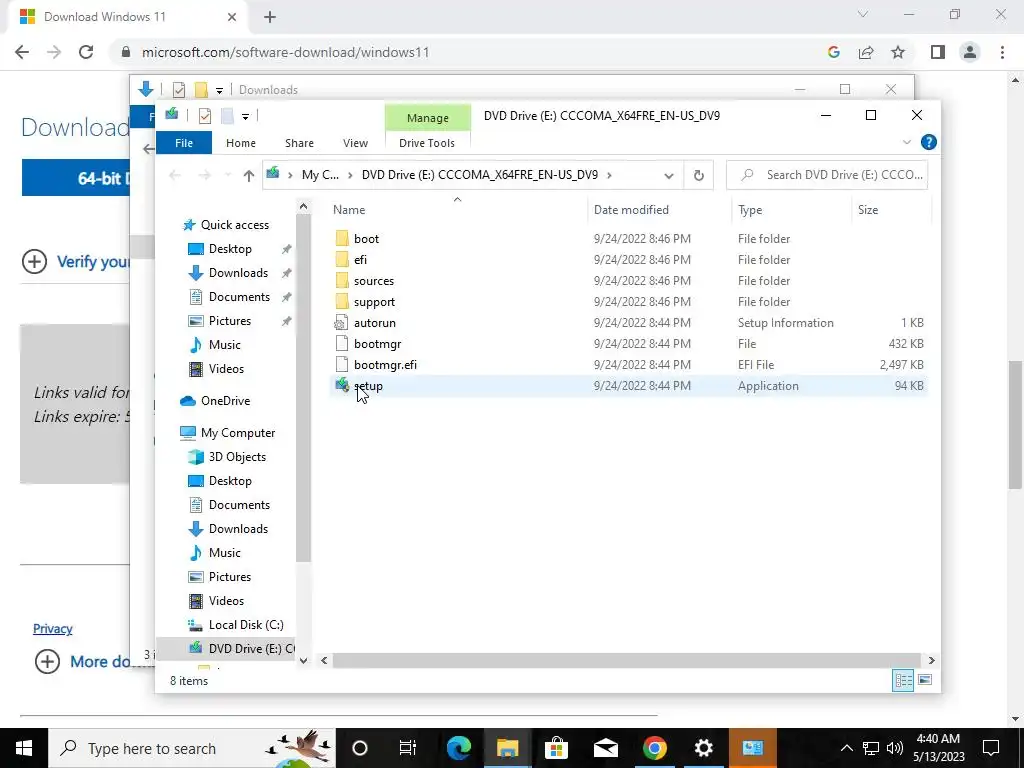The image size is (1024, 768).
Task: Switch to the Share ribbon tab
Action: click(x=299, y=143)
